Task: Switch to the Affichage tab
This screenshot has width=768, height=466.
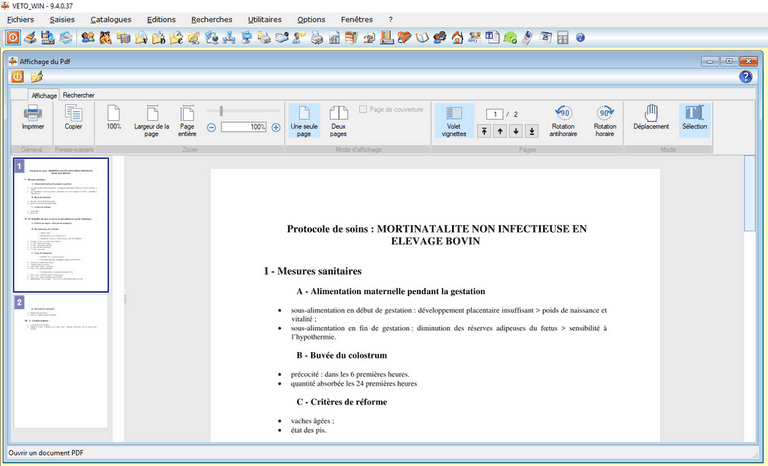Action: point(44,95)
